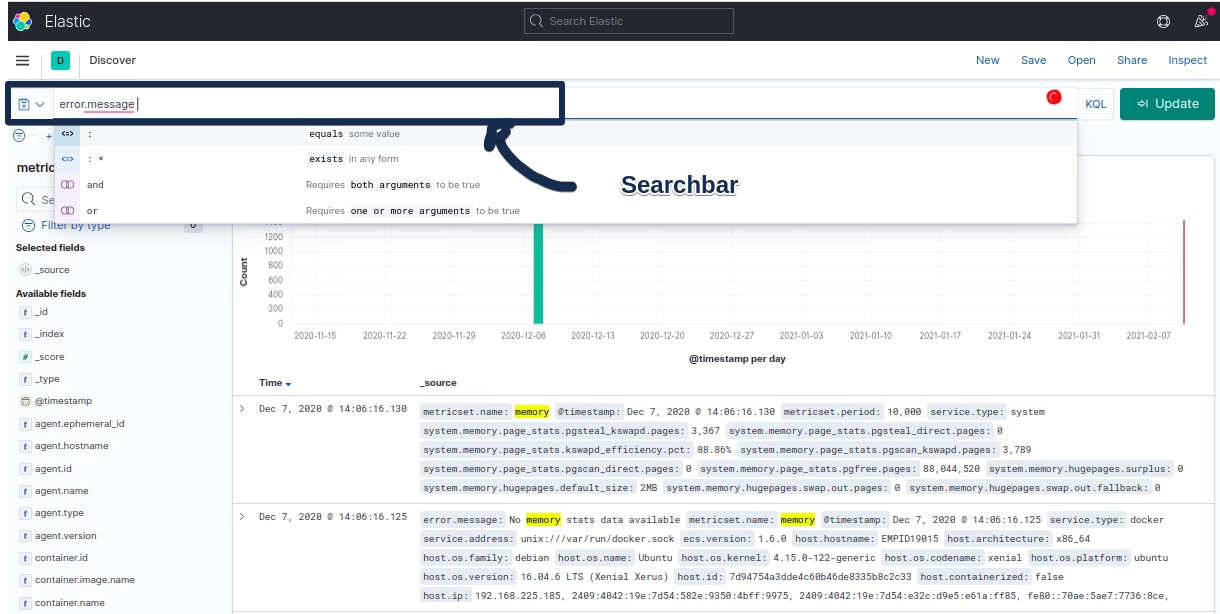Open the hamburger navigation menu
The height and width of the screenshot is (614, 1220).
(x=22, y=60)
